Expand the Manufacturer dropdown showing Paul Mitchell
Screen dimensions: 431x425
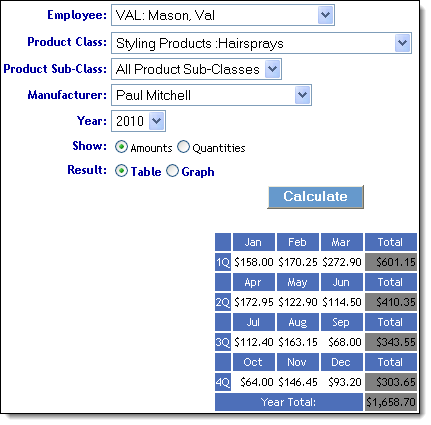[x=302, y=95]
